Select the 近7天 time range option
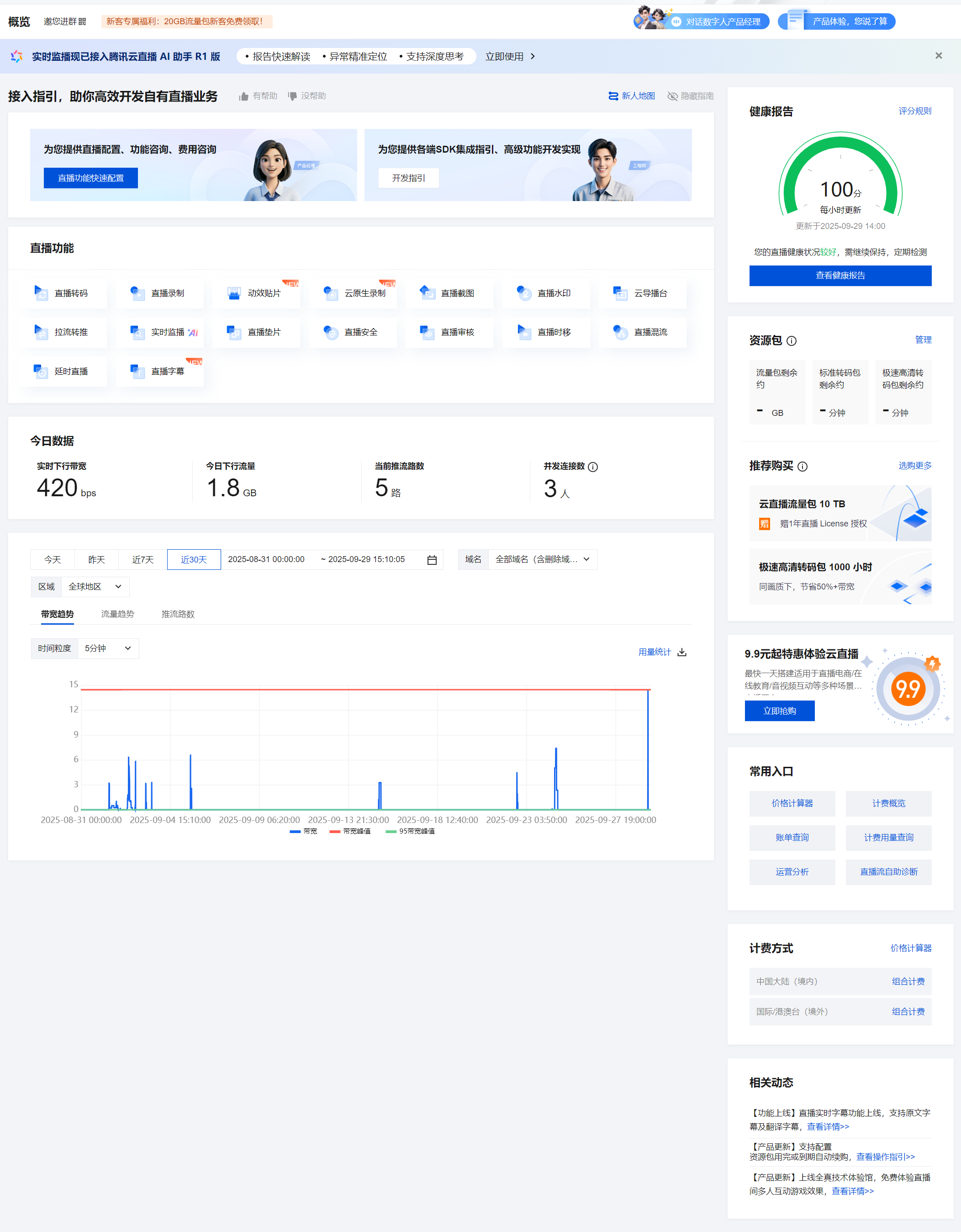 pos(143,560)
